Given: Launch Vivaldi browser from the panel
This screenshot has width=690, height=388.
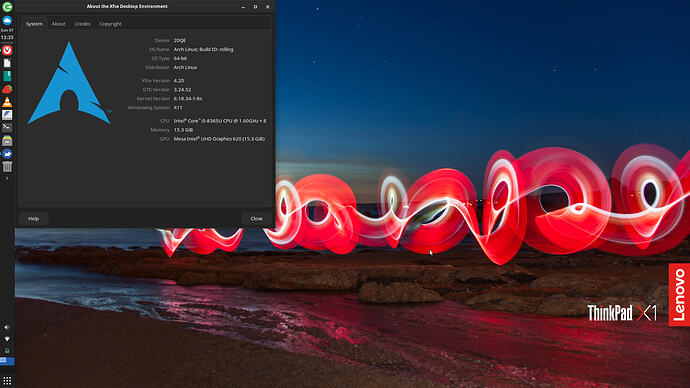Looking at the screenshot, I should click(x=7, y=50).
